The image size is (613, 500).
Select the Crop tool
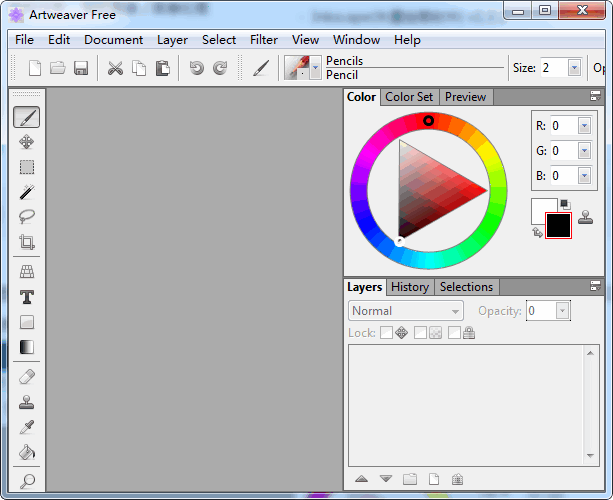27,242
